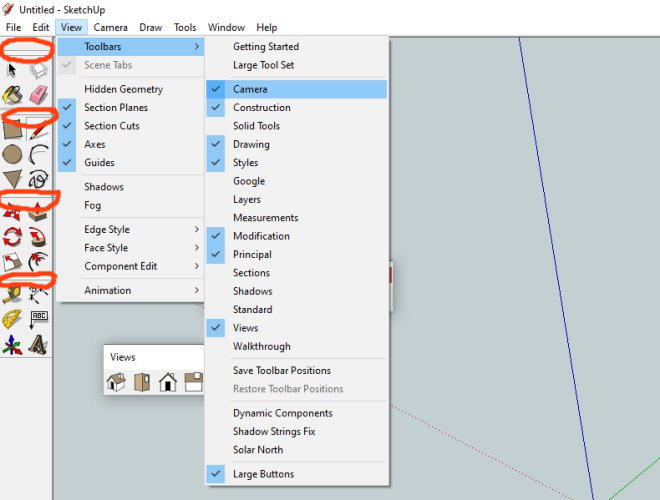Choose the pink Eraser tool

pos(38,95)
